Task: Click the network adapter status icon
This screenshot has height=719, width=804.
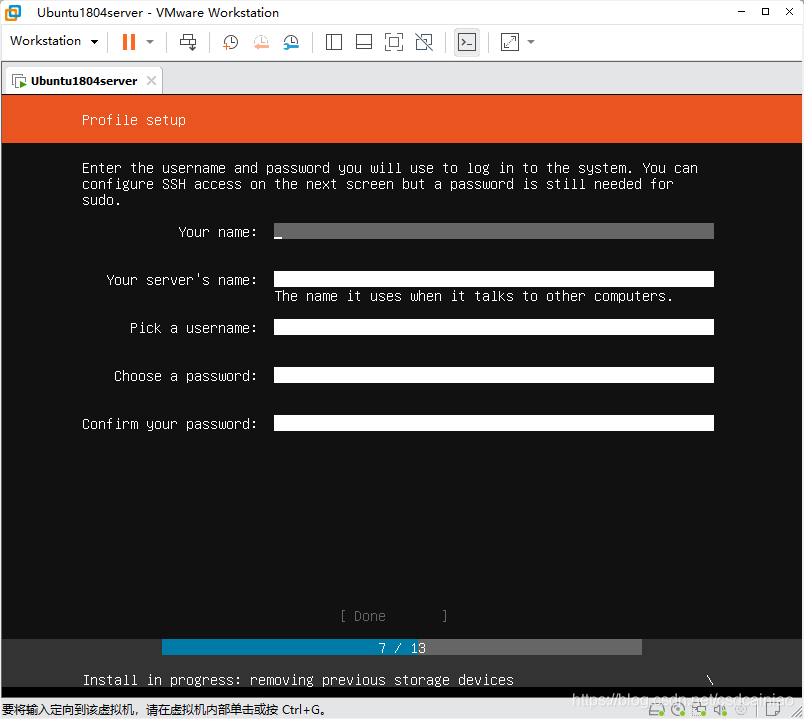Action: click(x=699, y=710)
